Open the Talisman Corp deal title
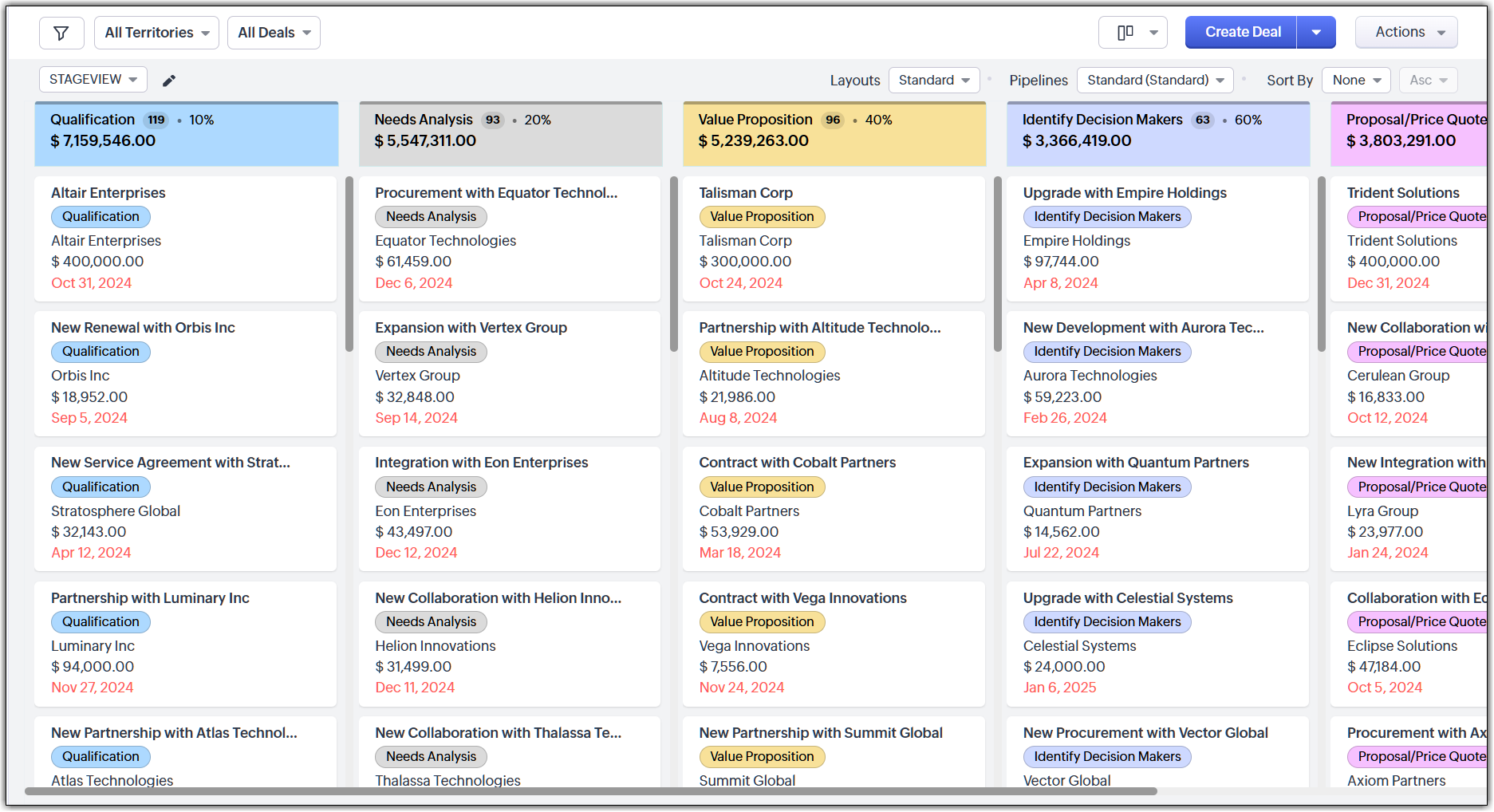1494x812 pixels. pyautogui.click(x=745, y=193)
